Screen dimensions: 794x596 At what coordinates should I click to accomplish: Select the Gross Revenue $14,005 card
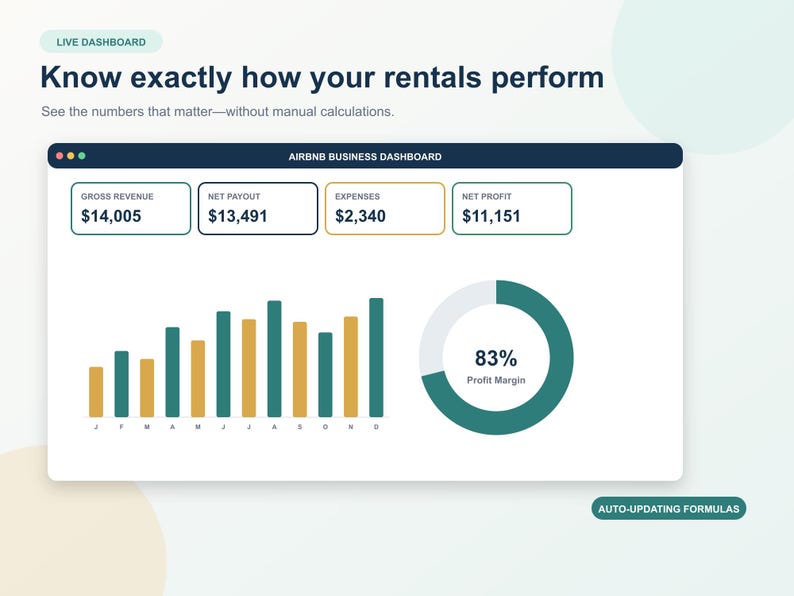[x=131, y=209]
